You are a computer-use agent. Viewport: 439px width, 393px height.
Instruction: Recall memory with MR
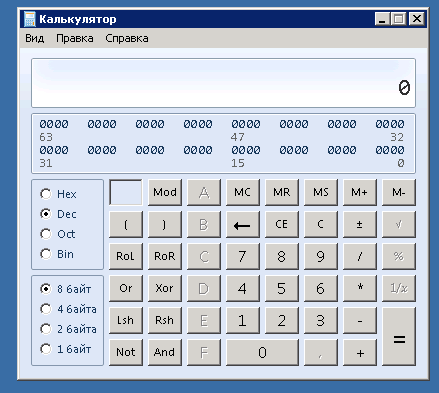pos(282,192)
